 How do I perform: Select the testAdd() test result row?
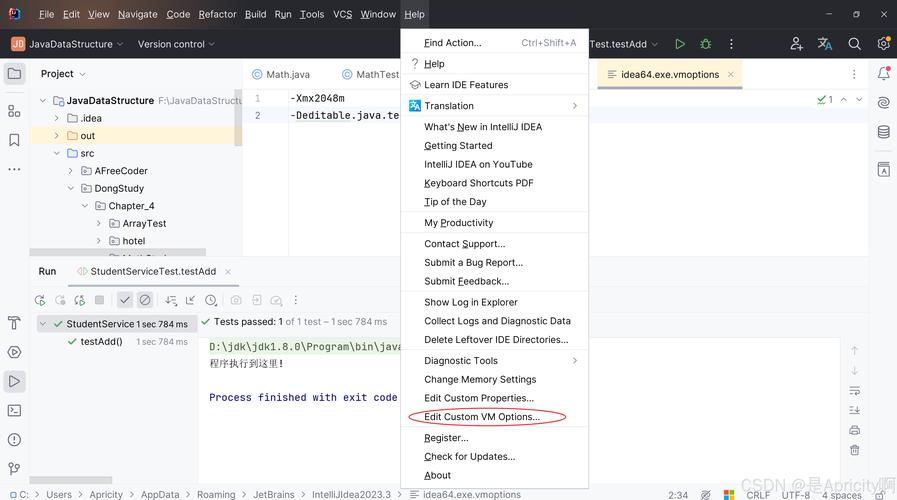point(101,342)
